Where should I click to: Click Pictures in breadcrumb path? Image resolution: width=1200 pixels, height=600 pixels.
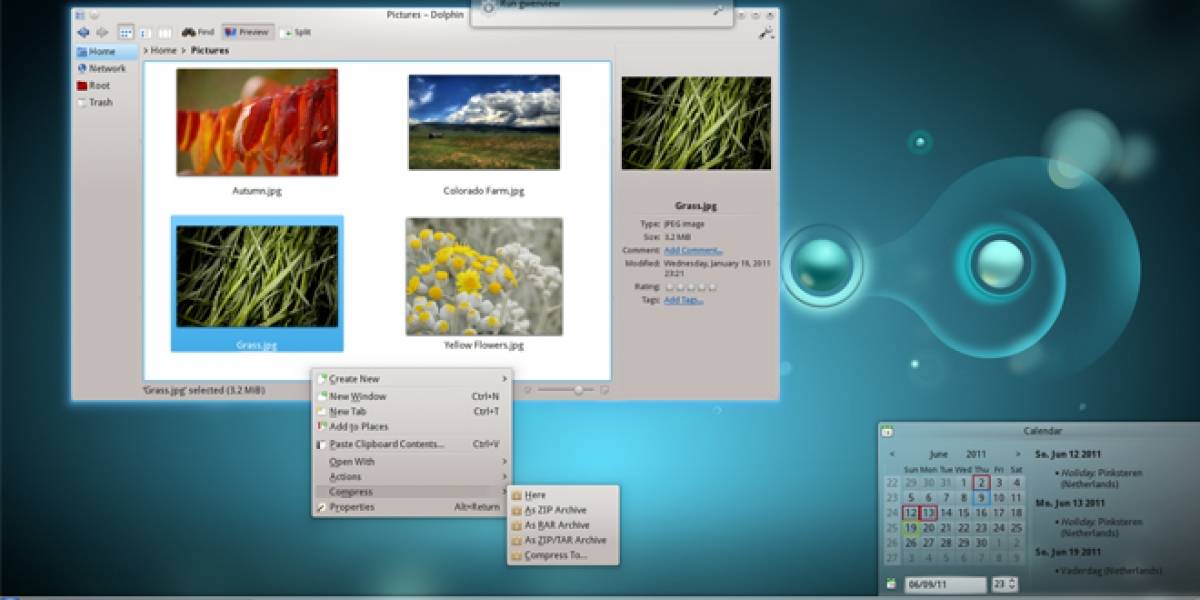210,50
